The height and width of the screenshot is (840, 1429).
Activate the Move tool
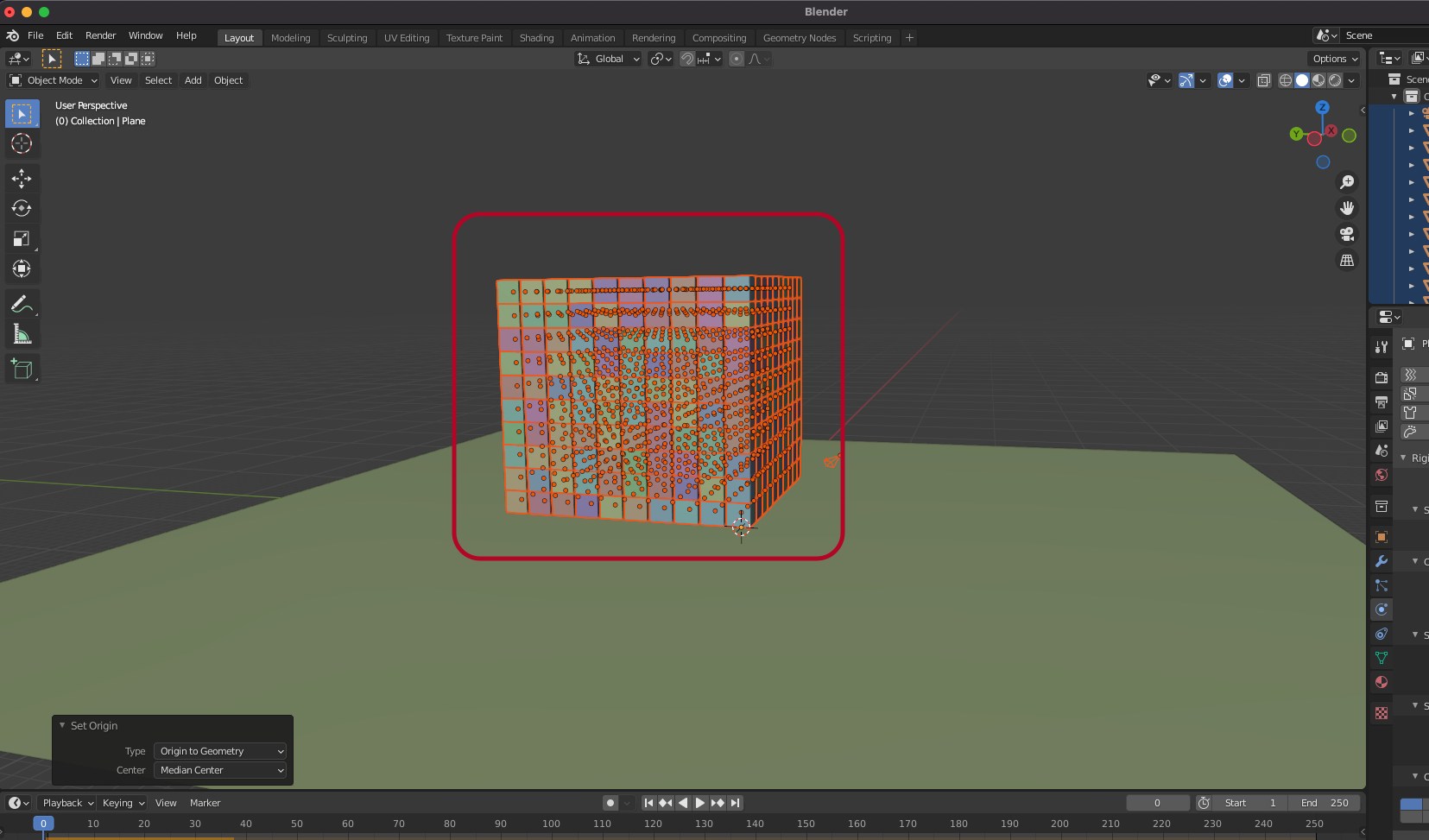coord(22,179)
